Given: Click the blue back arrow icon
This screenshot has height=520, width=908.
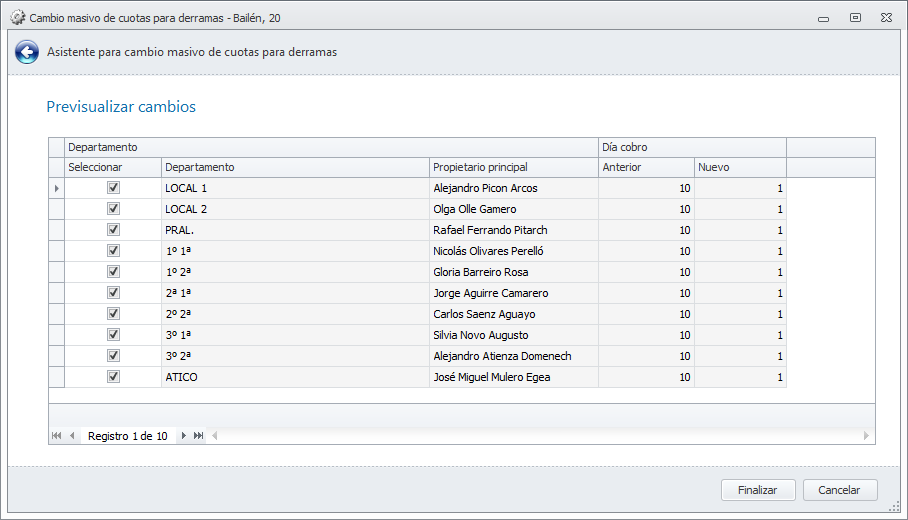Looking at the screenshot, I should point(27,53).
